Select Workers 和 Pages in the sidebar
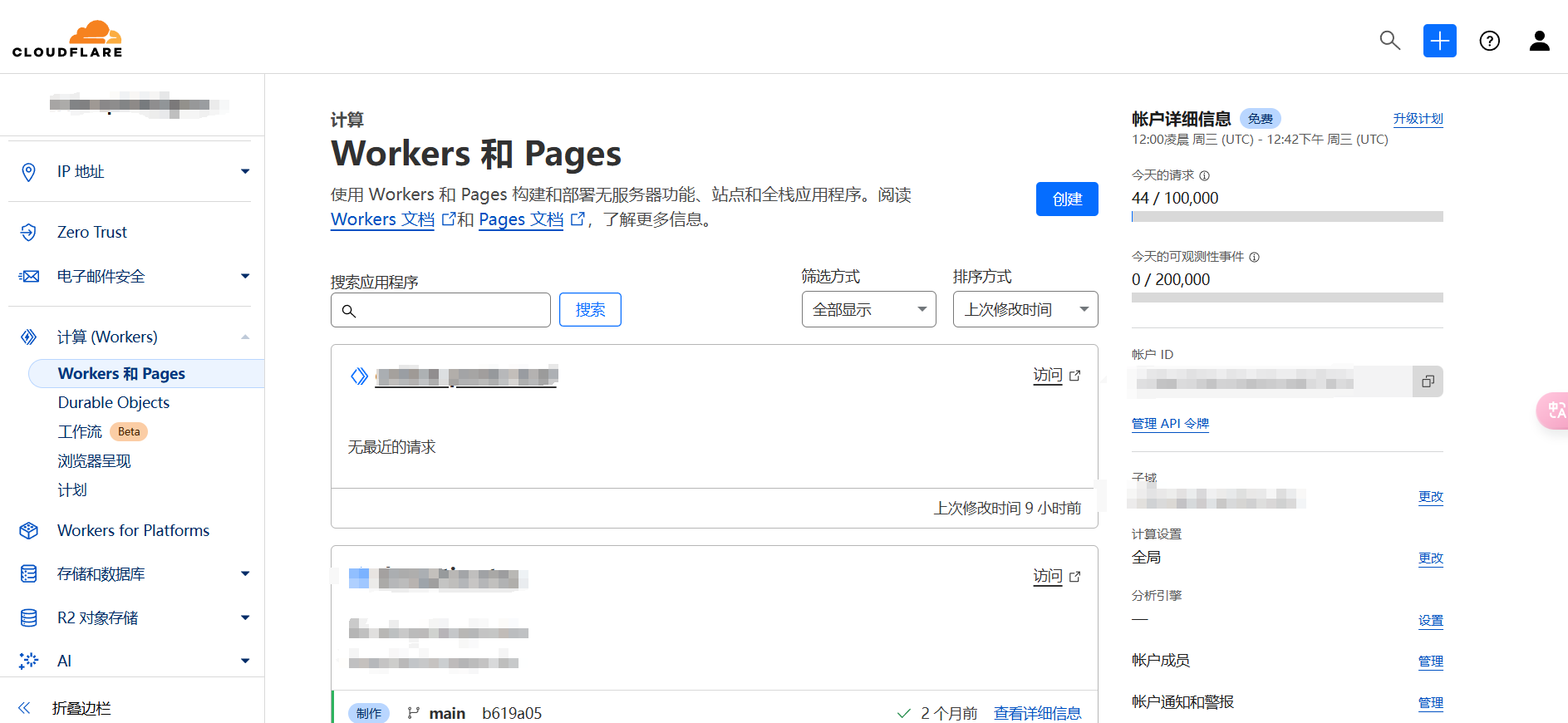Screen dimensions: 1568x723 (146, 374)
